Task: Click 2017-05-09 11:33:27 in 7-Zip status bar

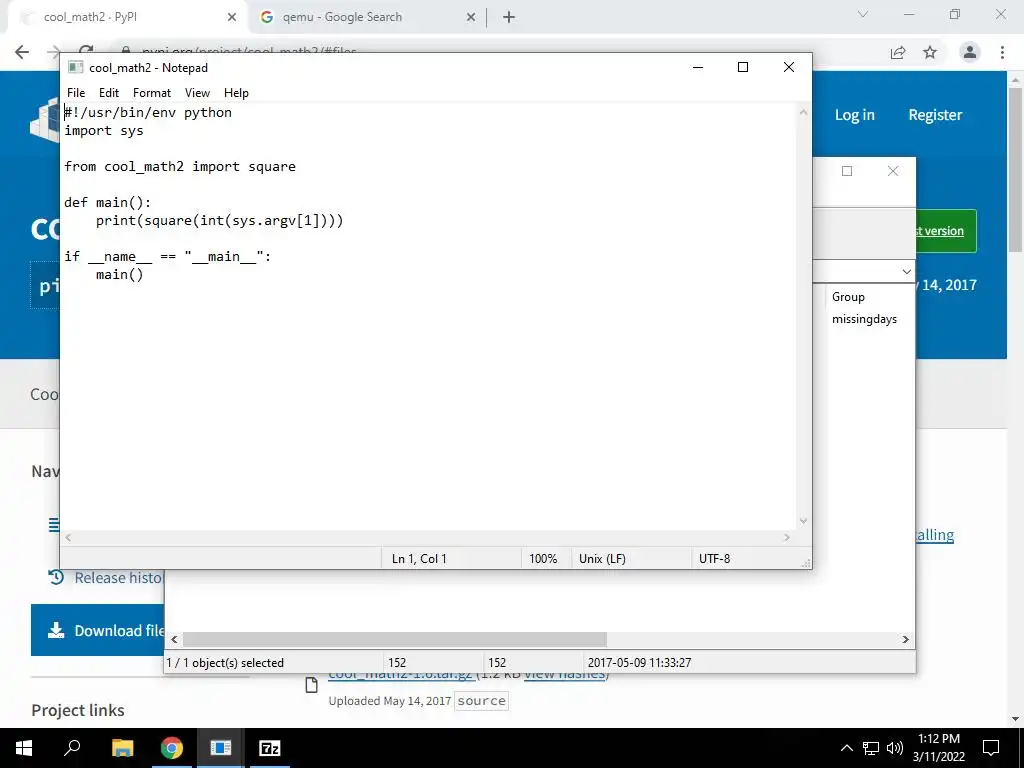Action: coord(639,662)
